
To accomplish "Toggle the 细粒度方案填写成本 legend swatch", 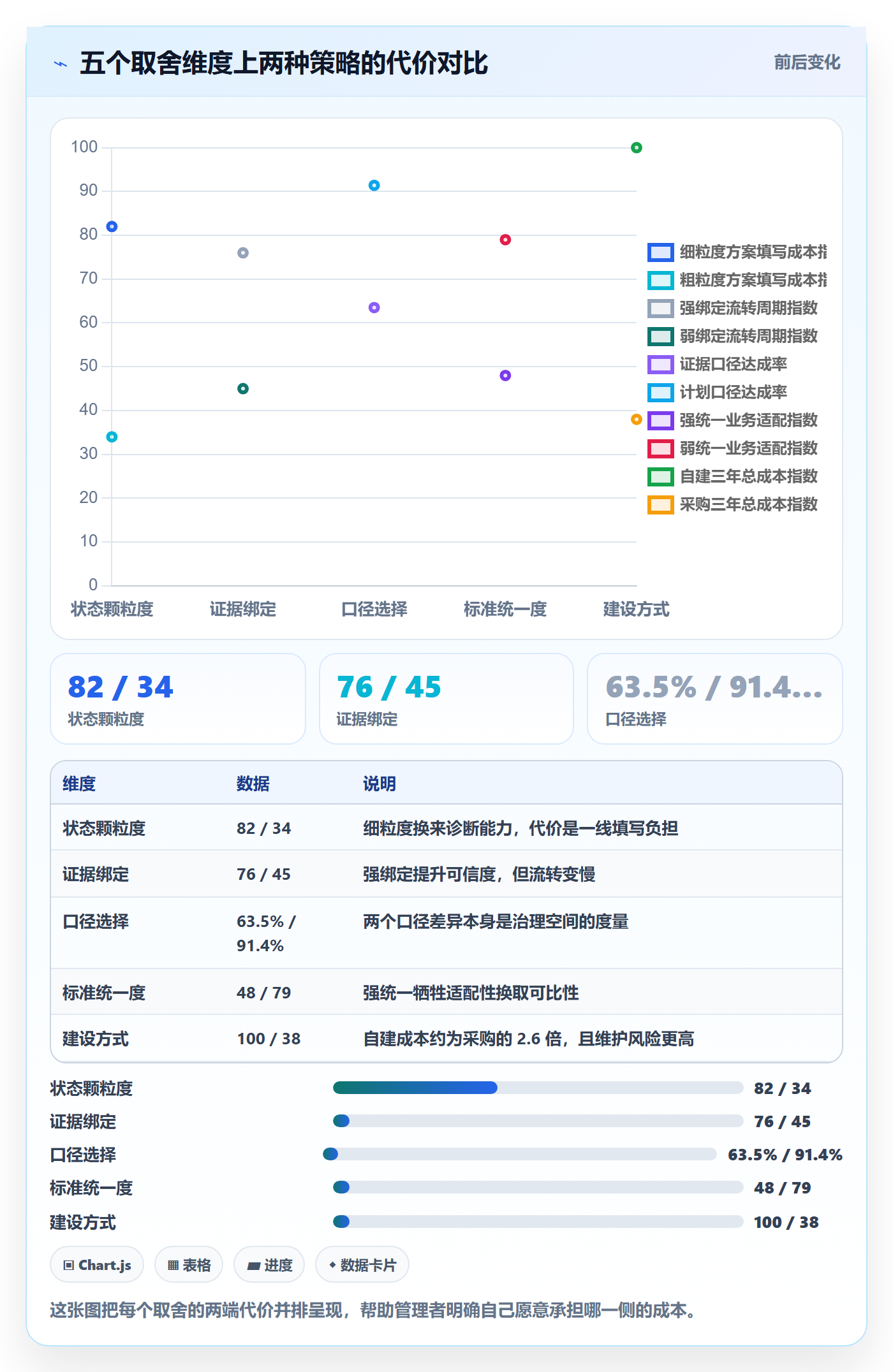I will tap(660, 252).
